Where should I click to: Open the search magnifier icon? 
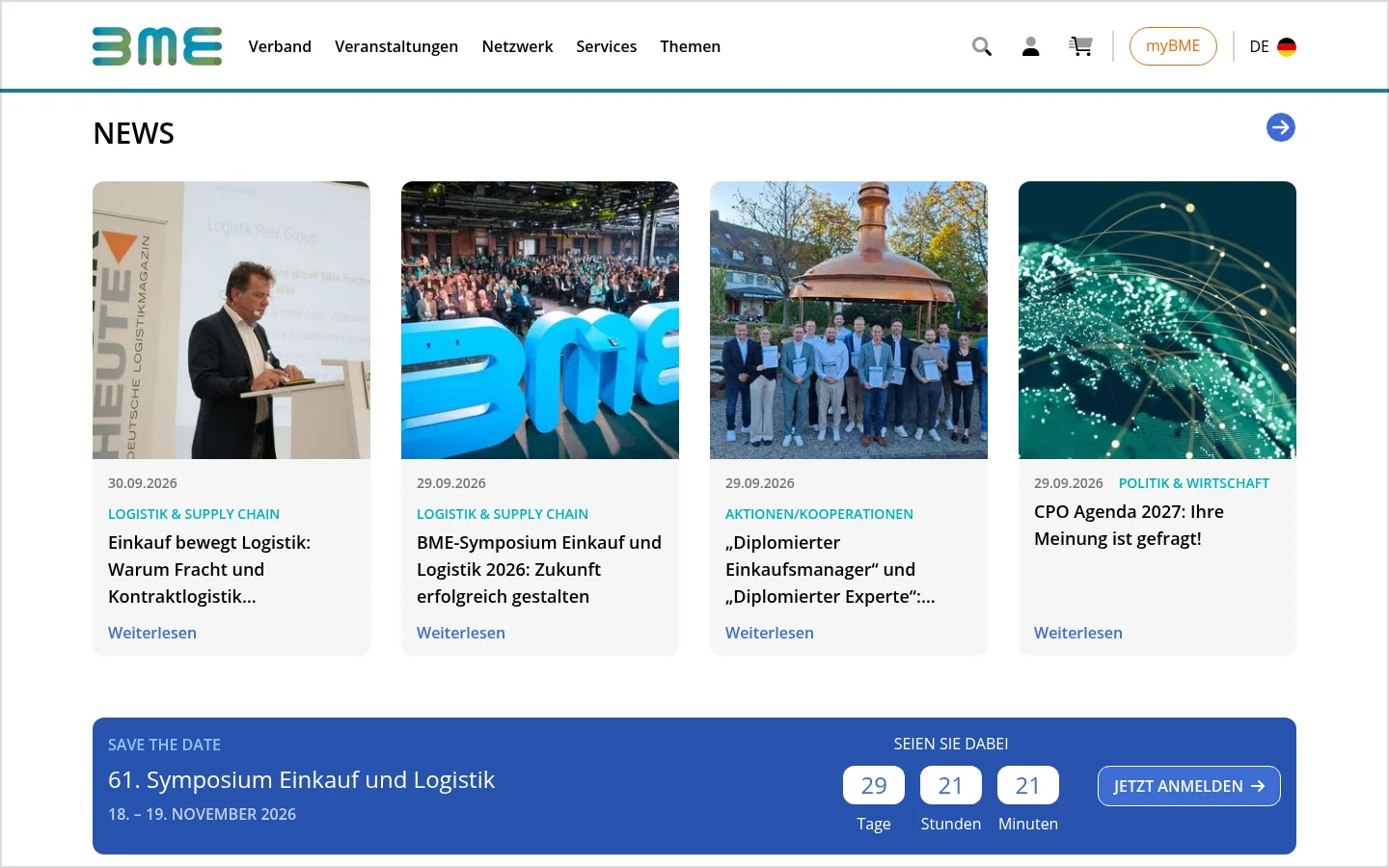click(982, 46)
